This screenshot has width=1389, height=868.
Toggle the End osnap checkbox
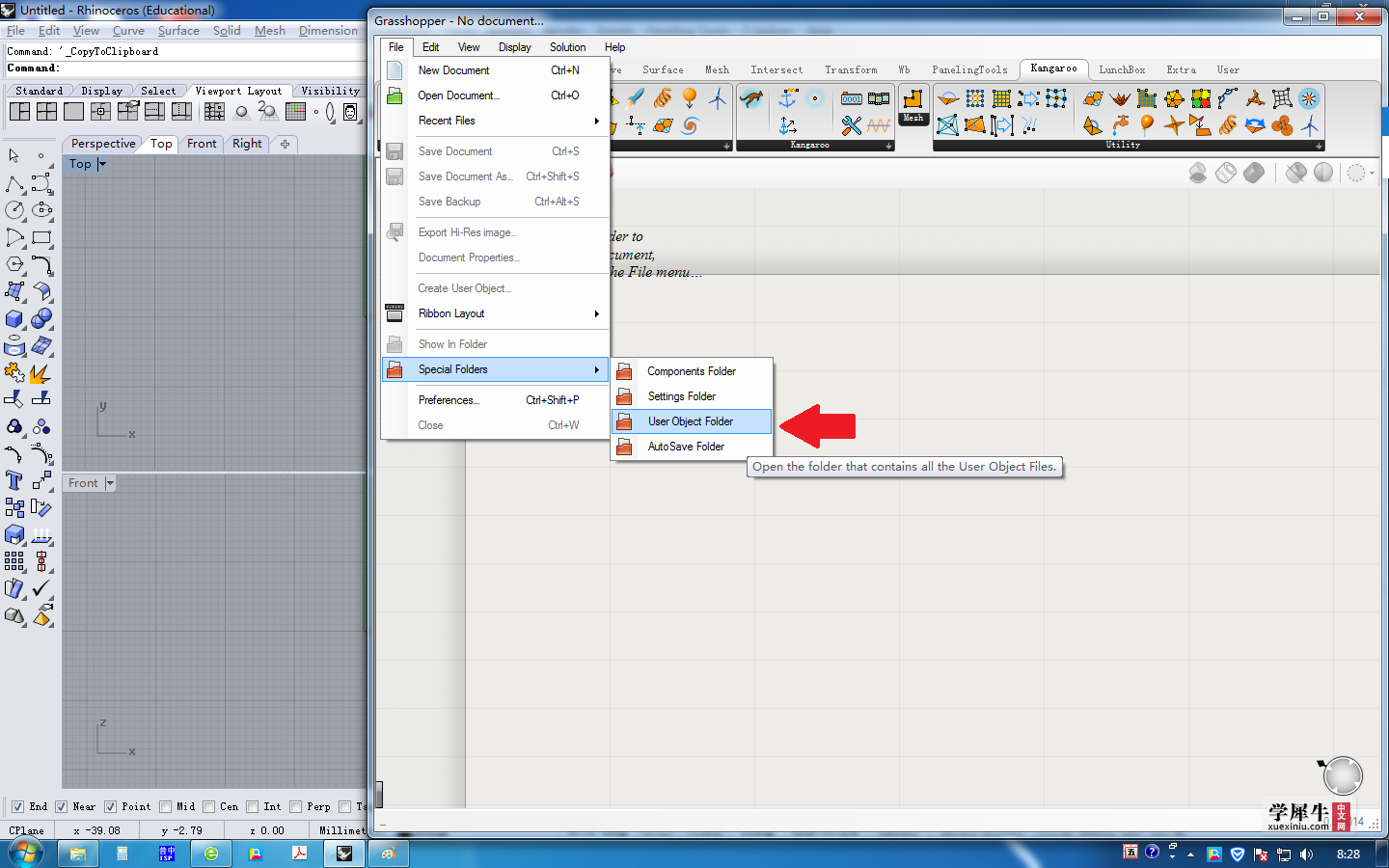(x=17, y=807)
